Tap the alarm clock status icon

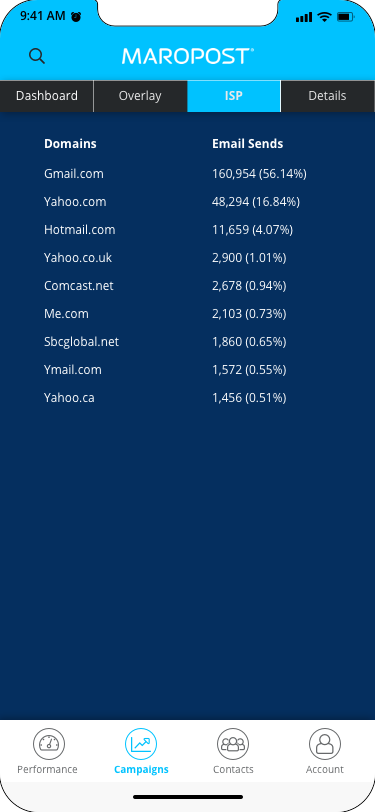76,17
